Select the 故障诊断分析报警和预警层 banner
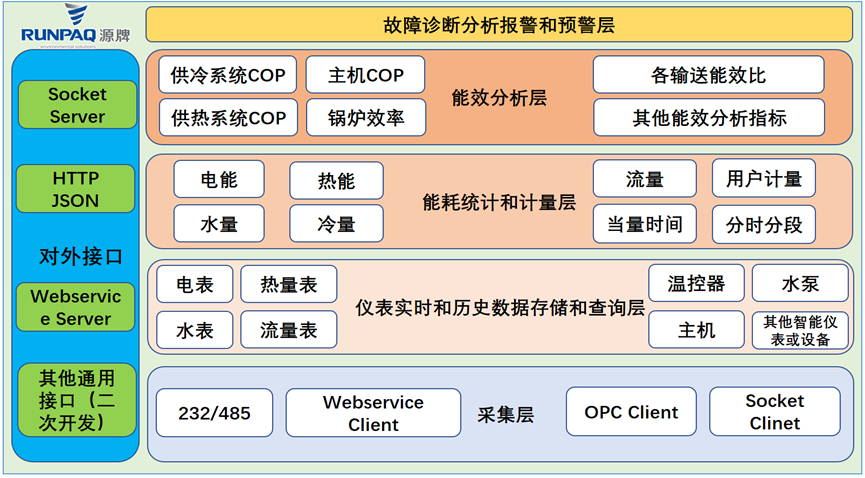Screen dimensions: 865x478 click(x=499, y=25)
